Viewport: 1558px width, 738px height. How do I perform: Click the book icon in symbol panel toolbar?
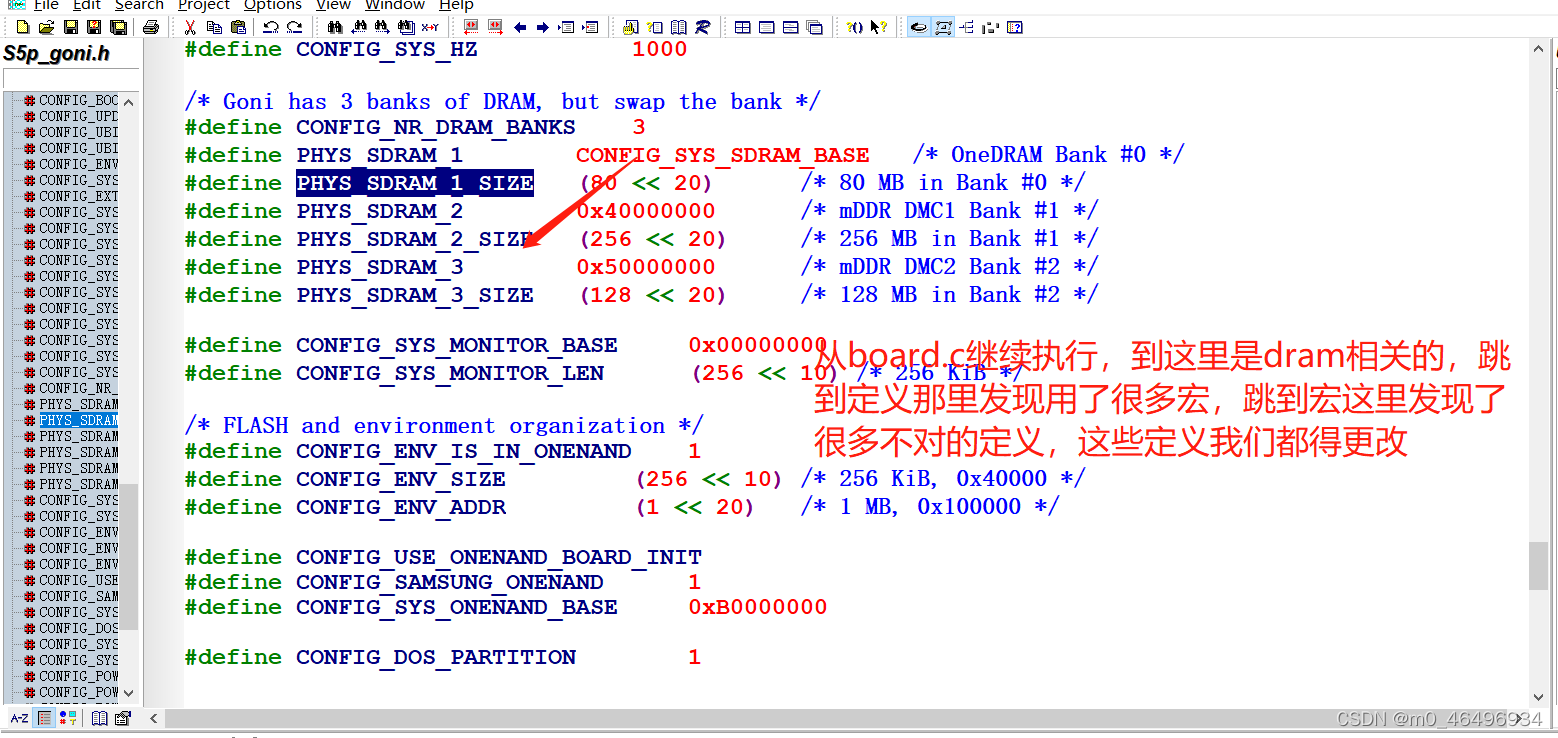click(x=100, y=718)
